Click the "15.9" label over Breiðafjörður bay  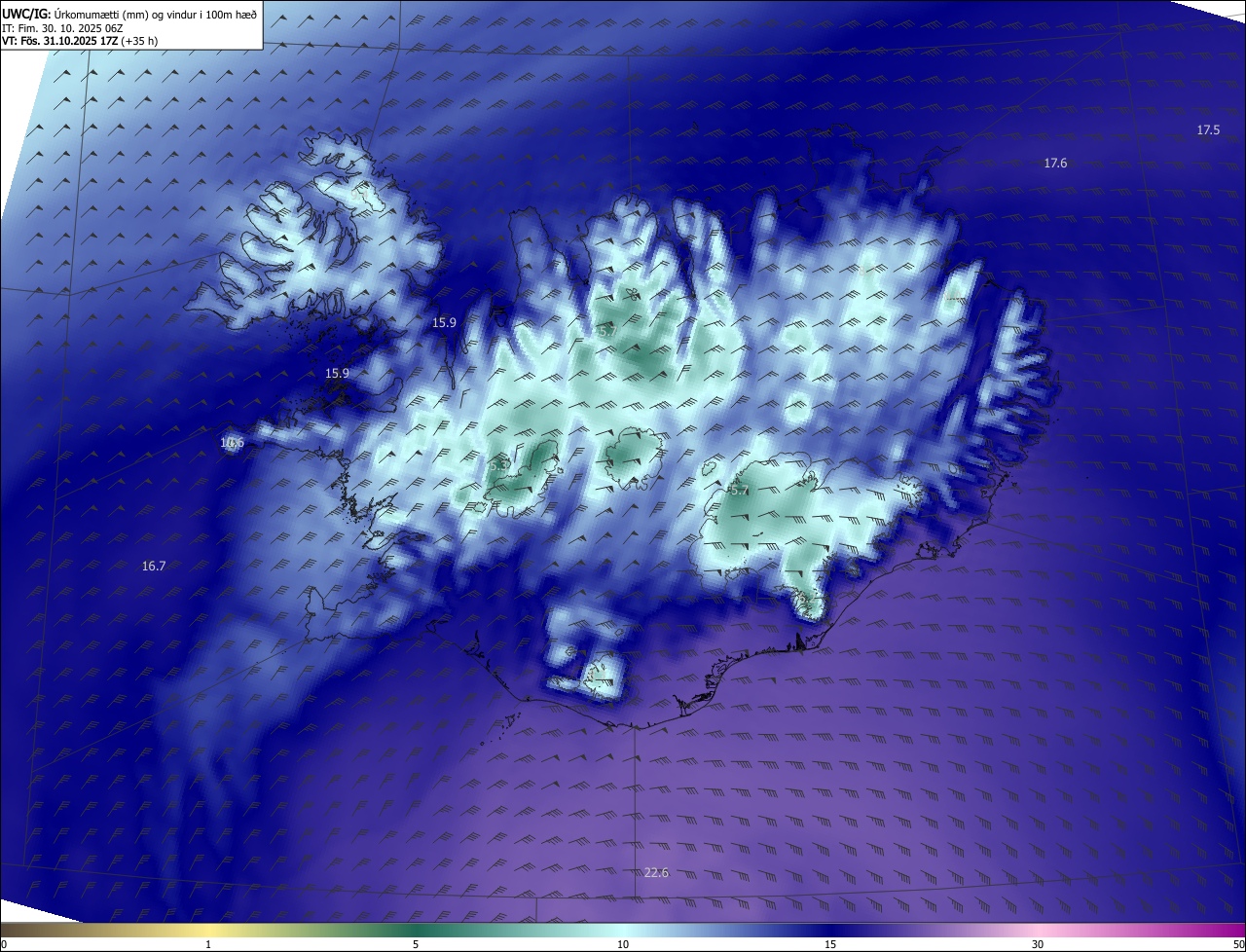[337, 373]
